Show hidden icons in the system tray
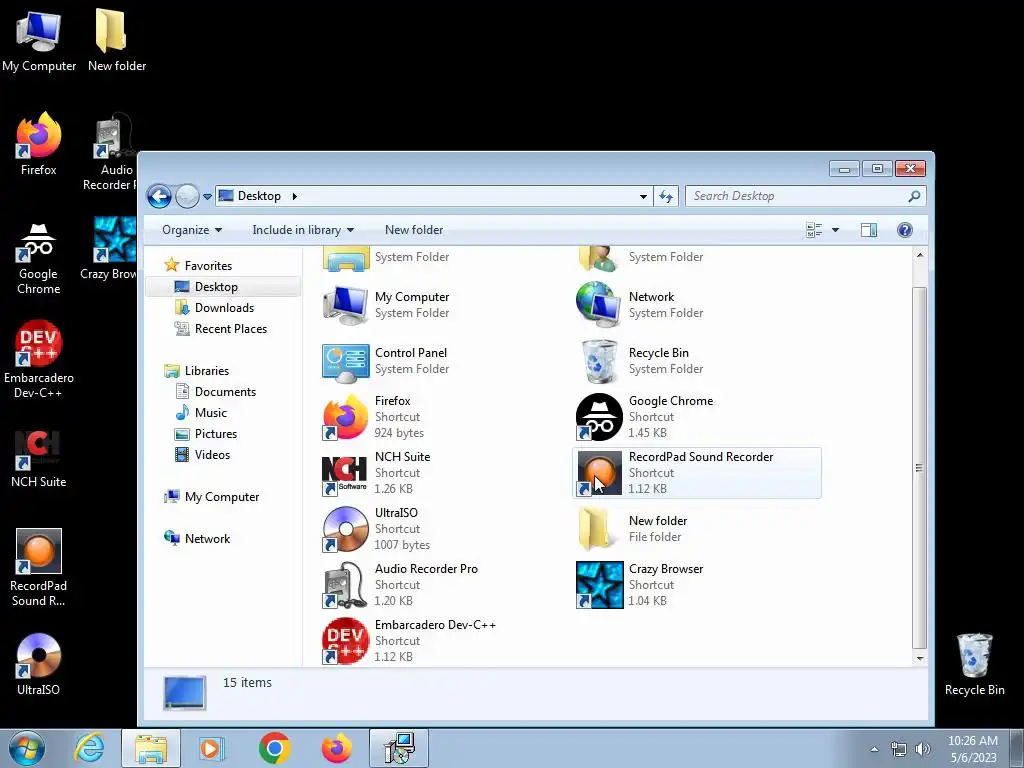The height and width of the screenshot is (768, 1024). [x=874, y=749]
